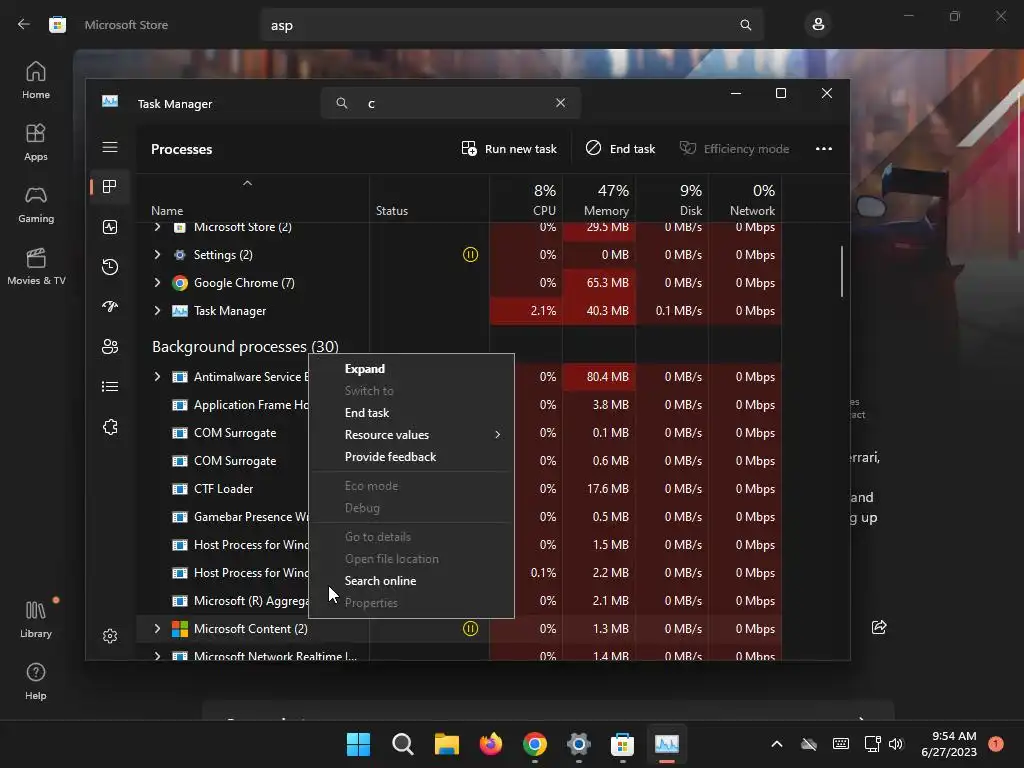Viewport: 1024px width, 768px height.
Task: Choose Search online in context menu
Action: pos(411,581)
